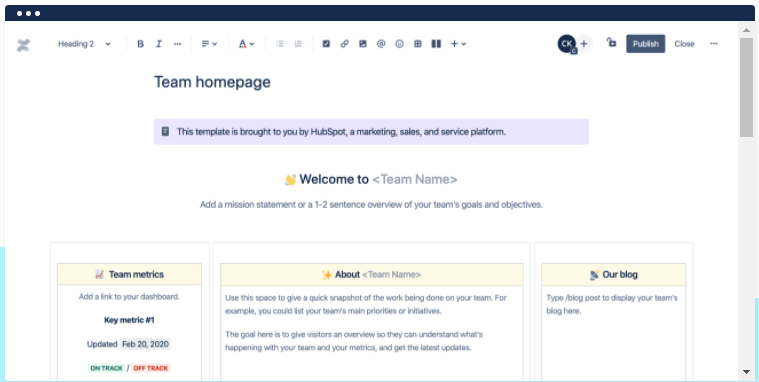This screenshot has width=759, height=382.
Task: Insert a numbered list
Action: click(x=298, y=44)
